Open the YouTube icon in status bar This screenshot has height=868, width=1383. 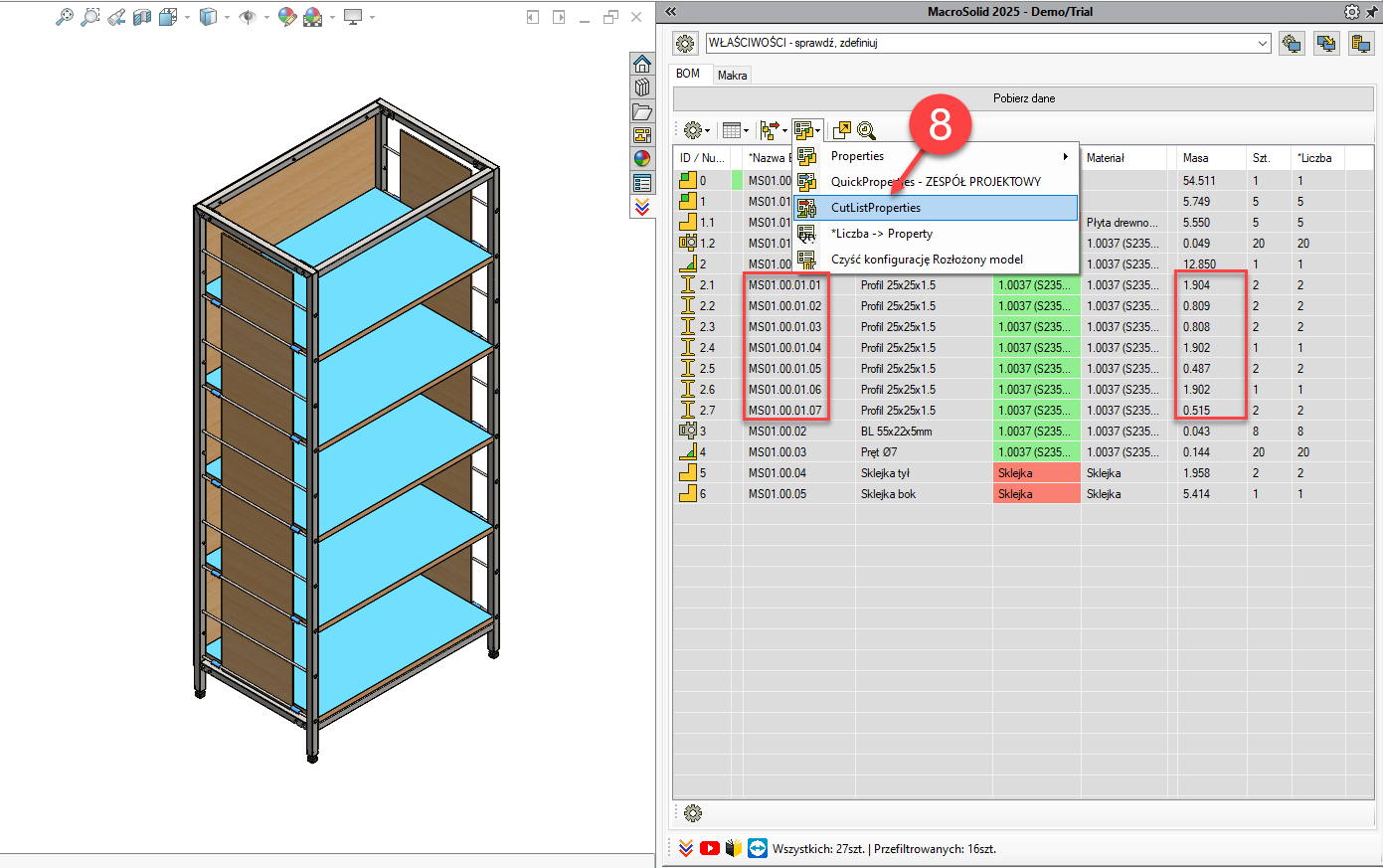(710, 848)
